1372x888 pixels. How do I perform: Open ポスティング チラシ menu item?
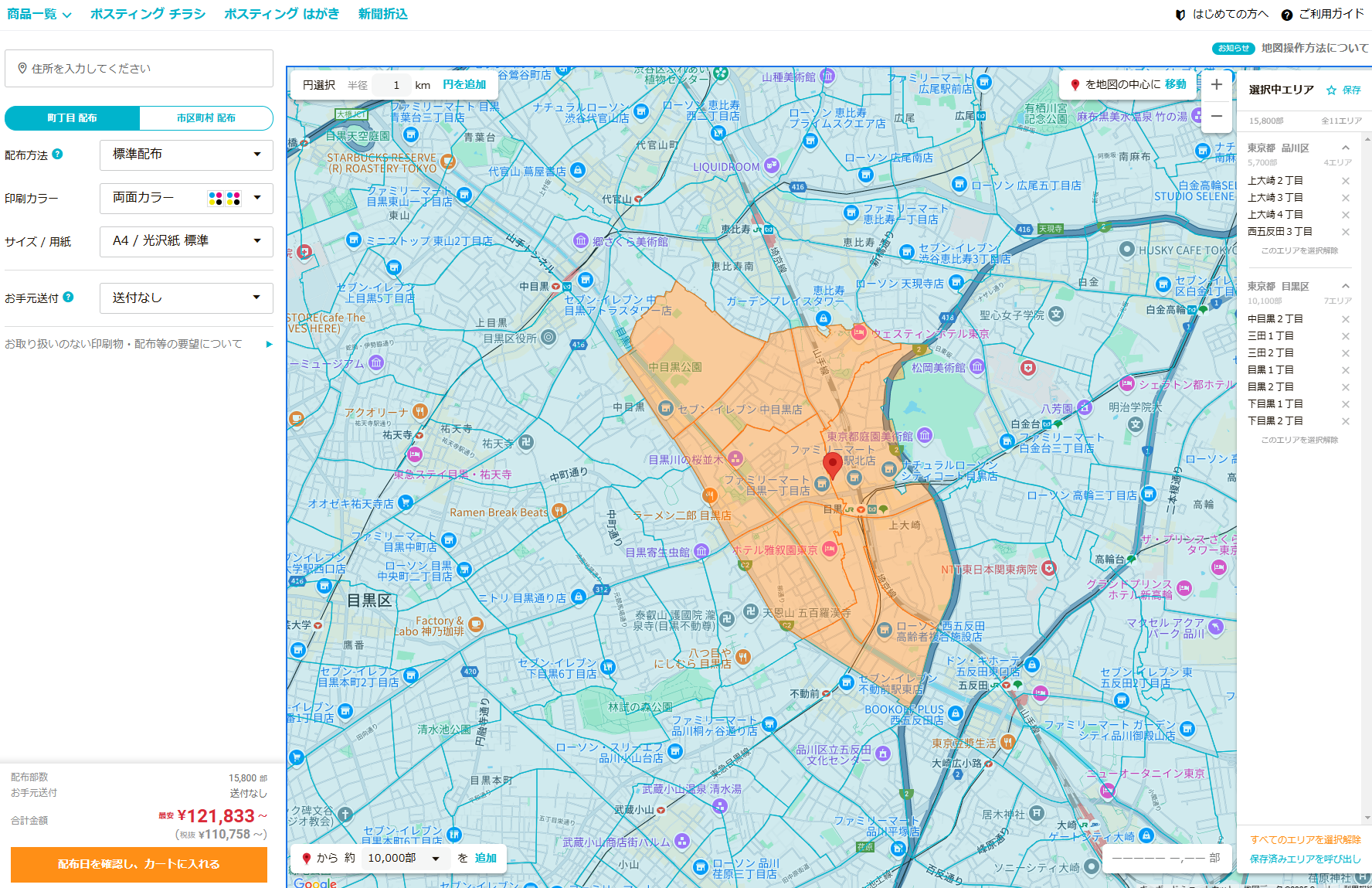[x=148, y=14]
